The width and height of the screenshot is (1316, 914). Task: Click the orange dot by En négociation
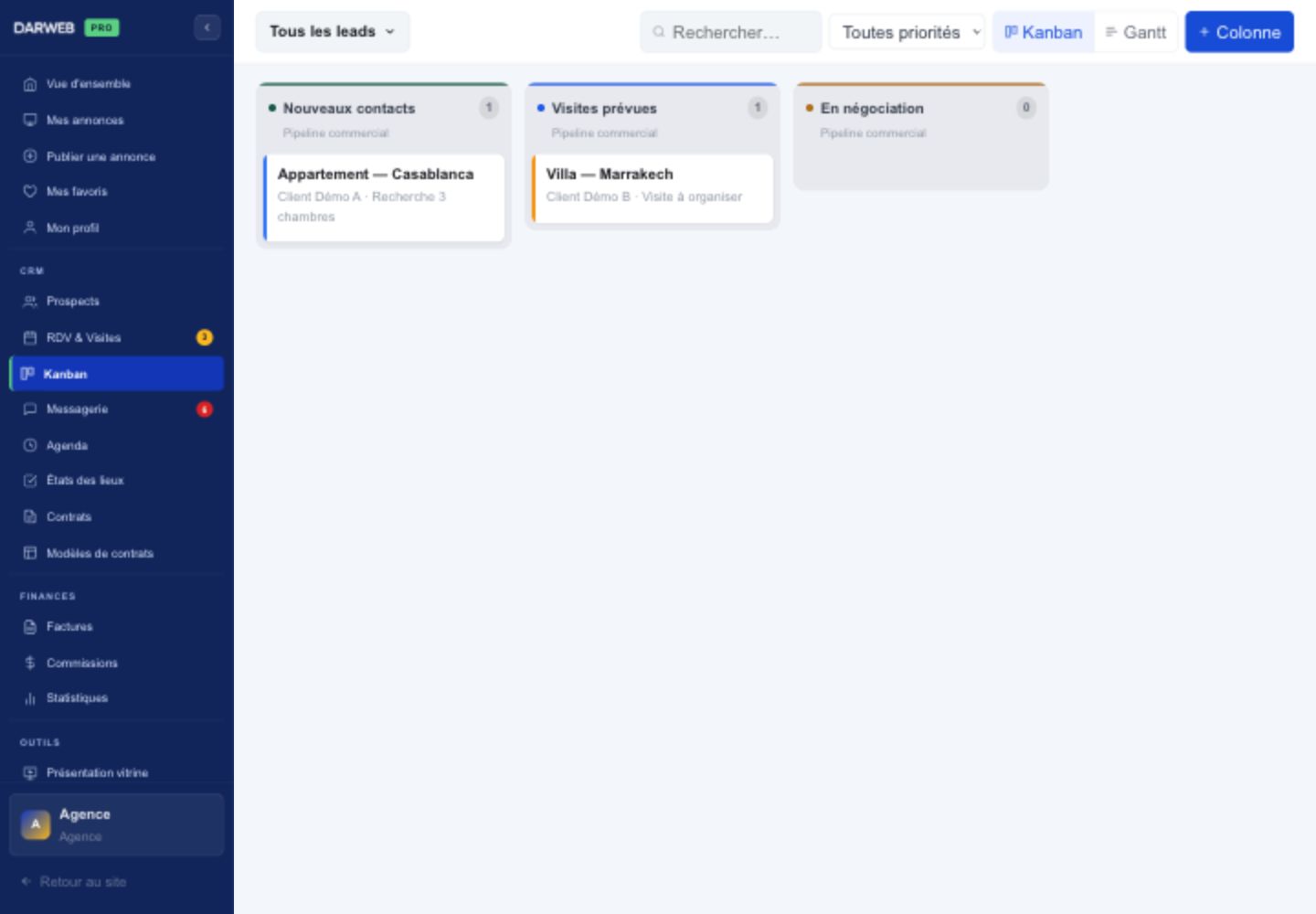tap(810, 108)
